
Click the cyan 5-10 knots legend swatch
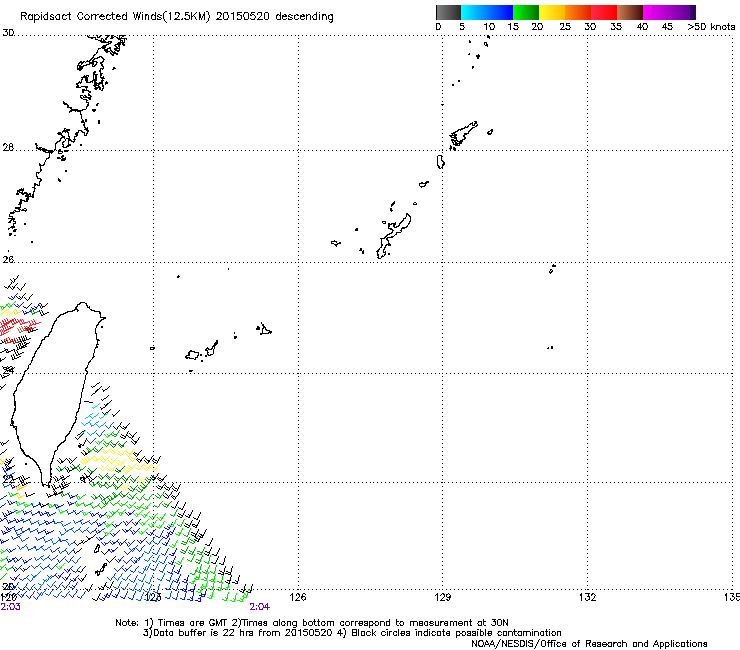473,12
